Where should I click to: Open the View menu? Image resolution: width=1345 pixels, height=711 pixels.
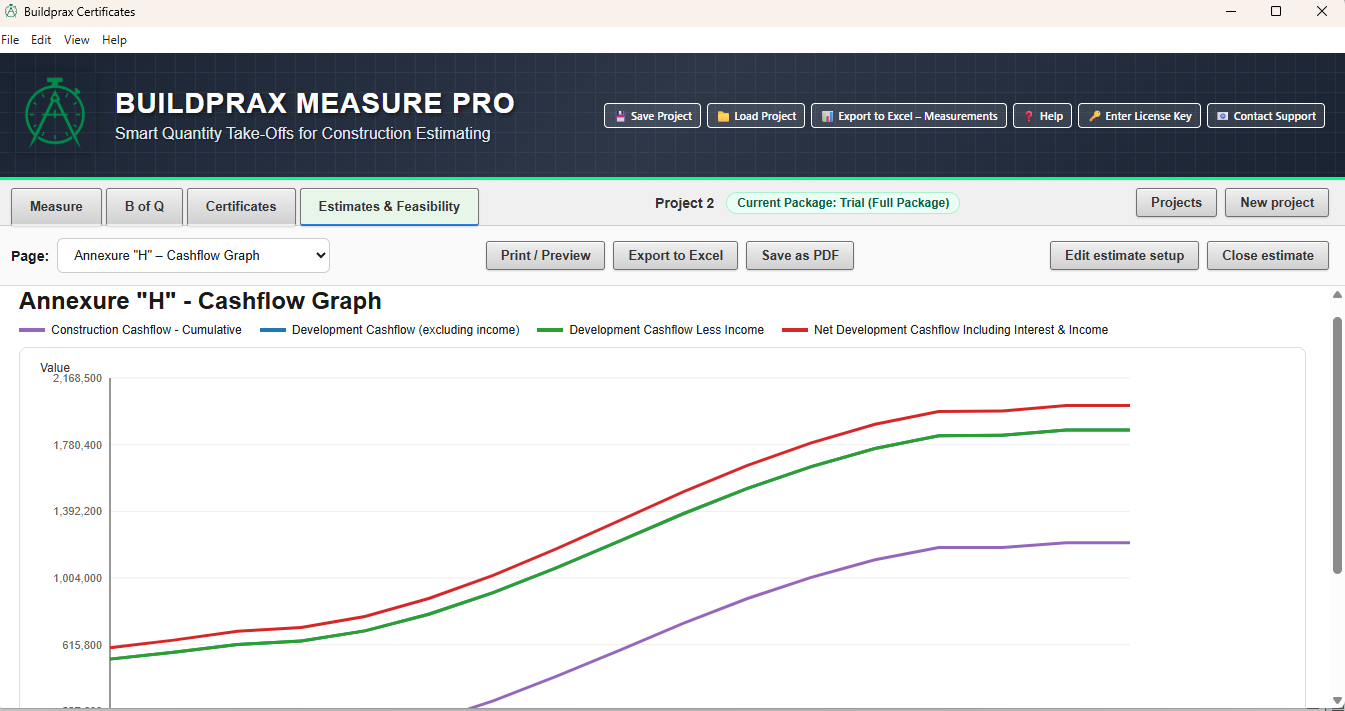(77, 40)
